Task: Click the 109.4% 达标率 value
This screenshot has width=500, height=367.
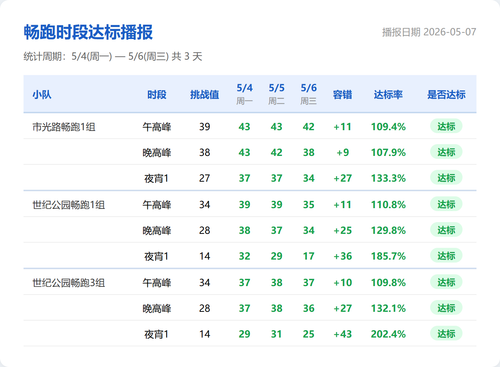Action: (388, 127)
